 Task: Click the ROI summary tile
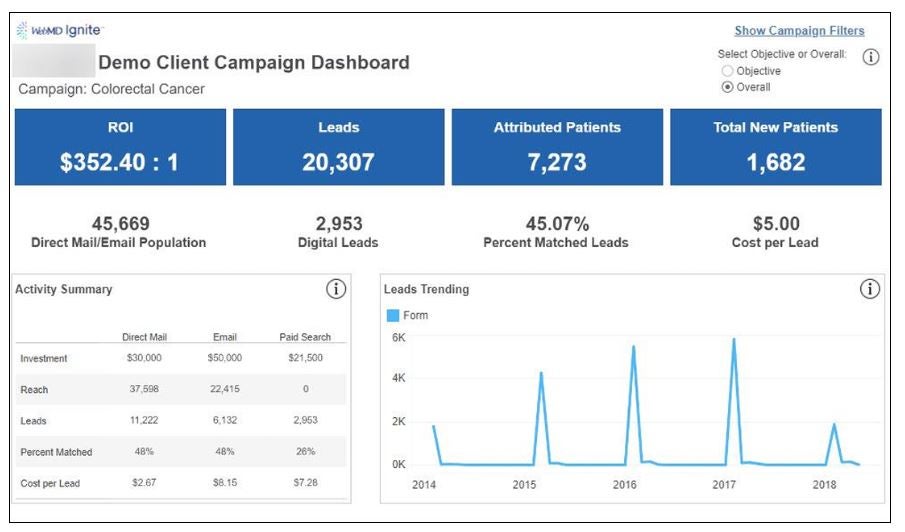pyautogui.click(x=120, y=147)
